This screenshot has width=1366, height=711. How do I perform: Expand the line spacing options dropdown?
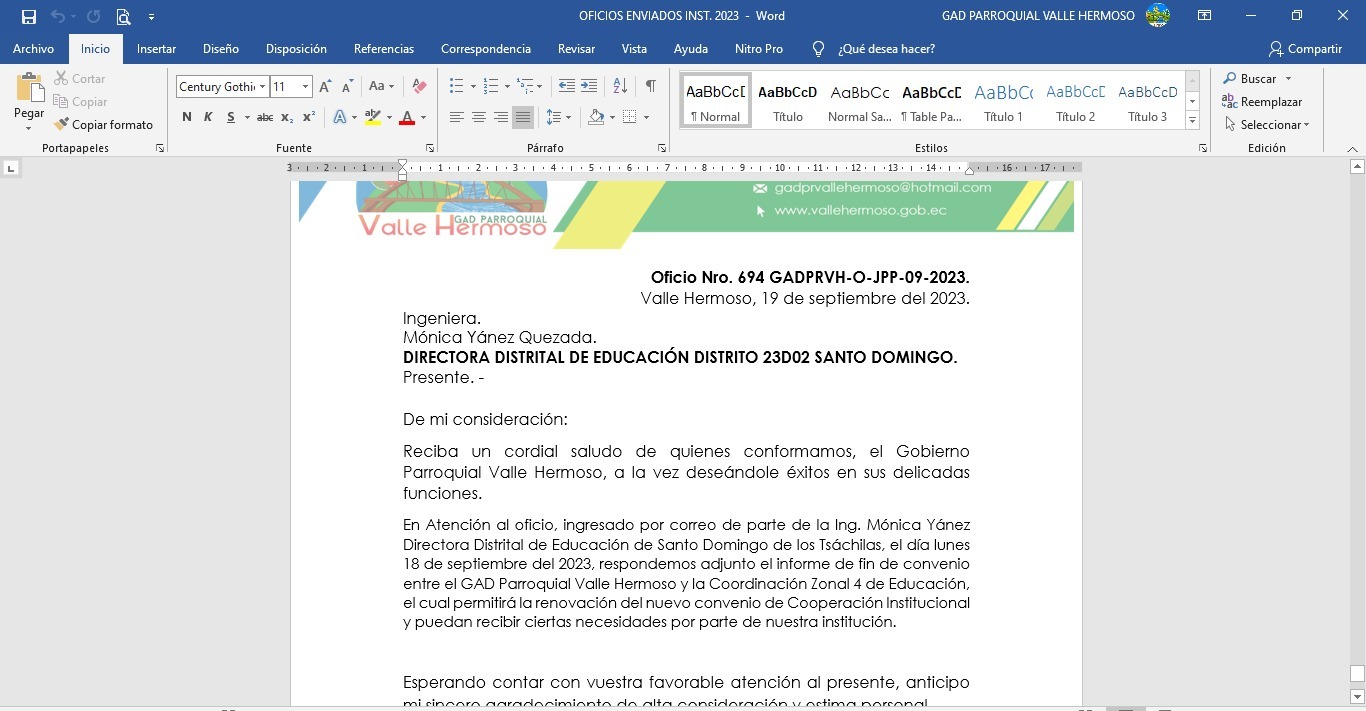[569, 118]
